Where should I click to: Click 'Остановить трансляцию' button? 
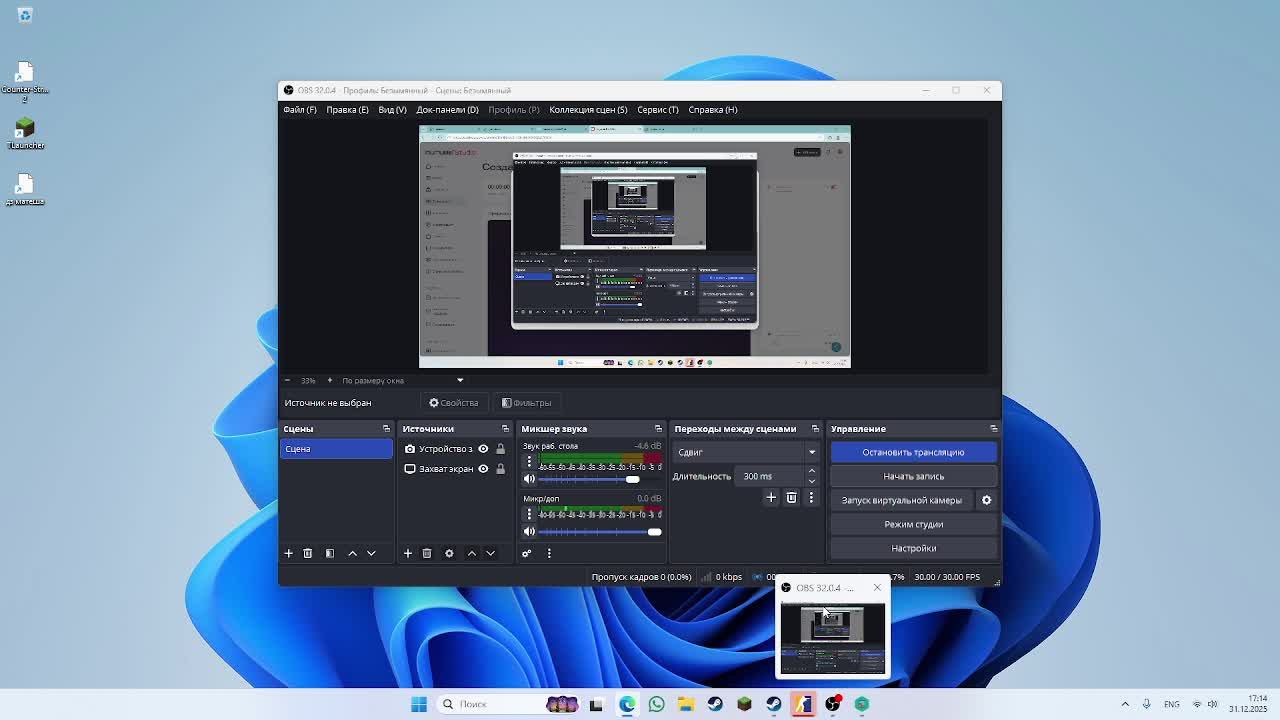[x=912, y=452]
